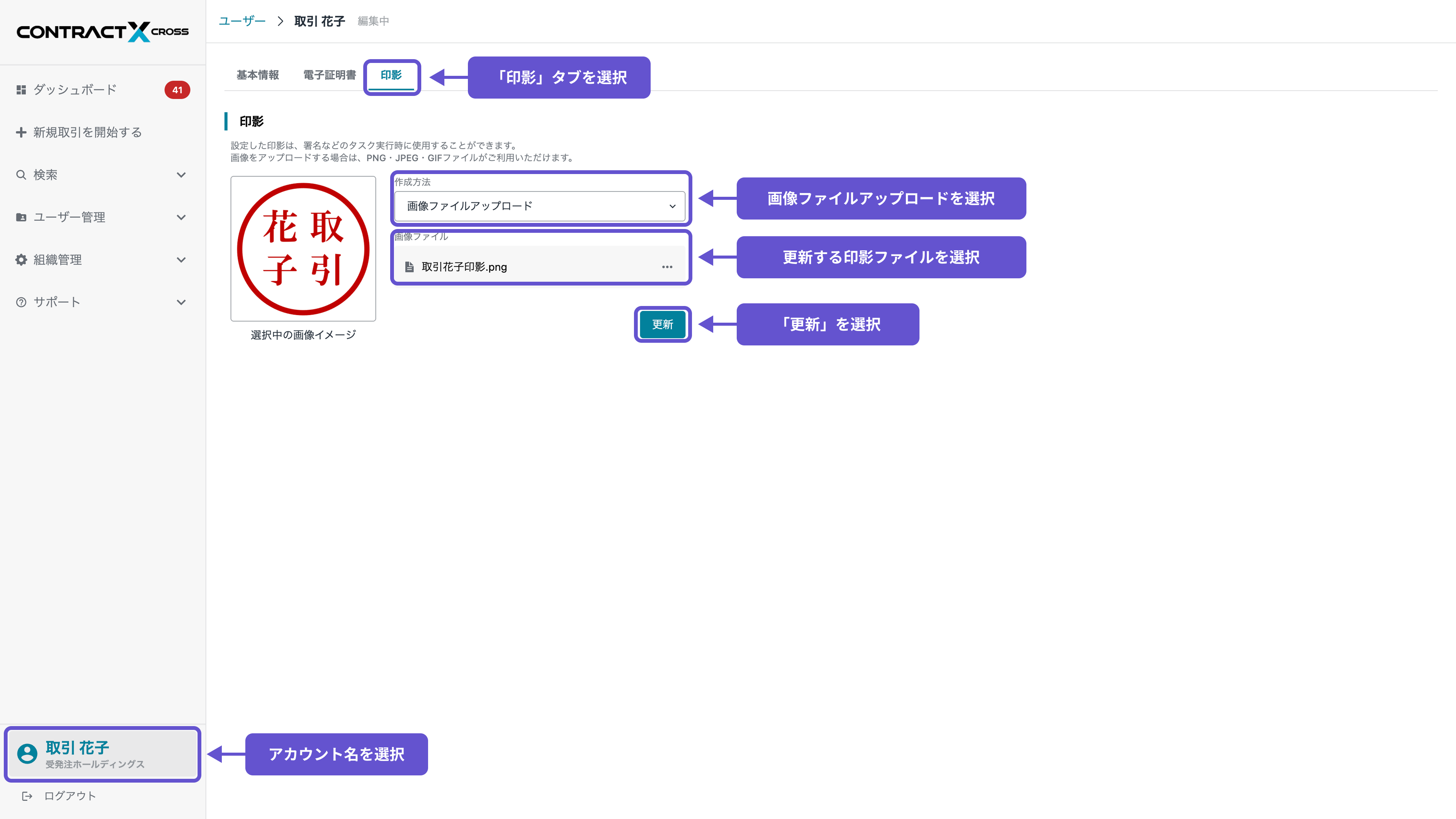Click the 更新 button
The height and width of the screenshot is (819, 1456).
coord(662,325)
